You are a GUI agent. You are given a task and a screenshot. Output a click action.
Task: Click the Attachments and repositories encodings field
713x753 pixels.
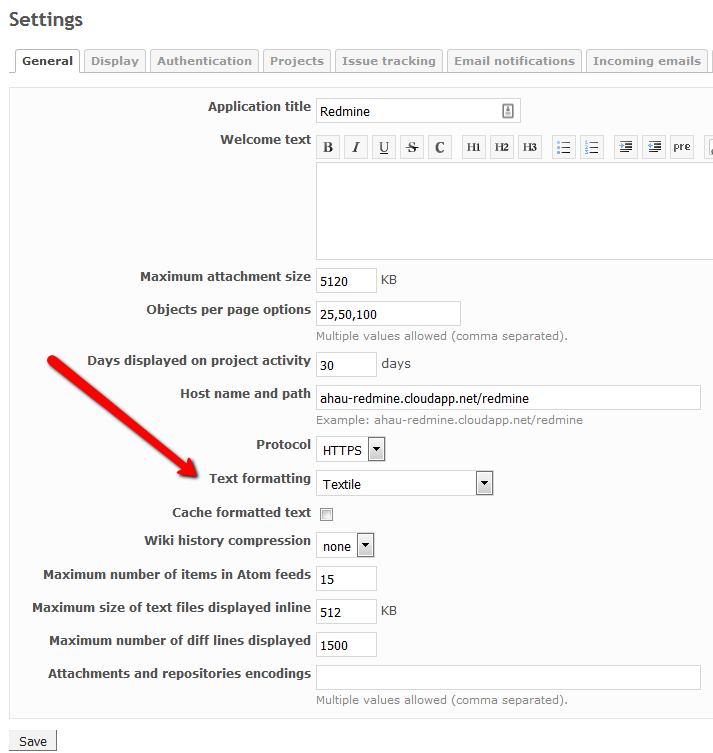coord(508,677)
